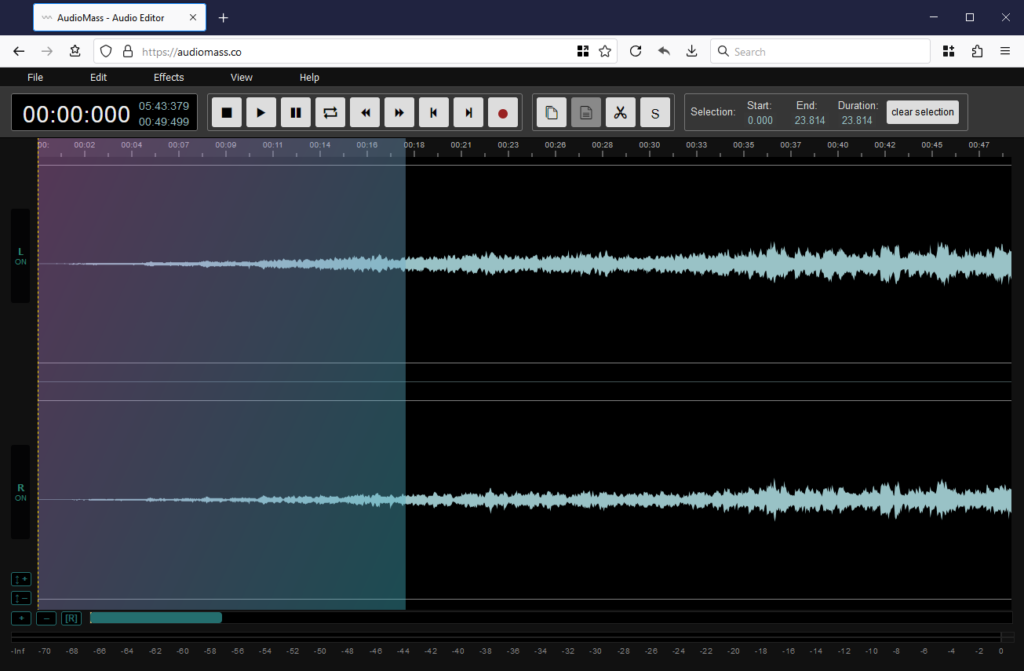
Task: Close the AudioMass browser tab
Action: (x=193, y=18)
